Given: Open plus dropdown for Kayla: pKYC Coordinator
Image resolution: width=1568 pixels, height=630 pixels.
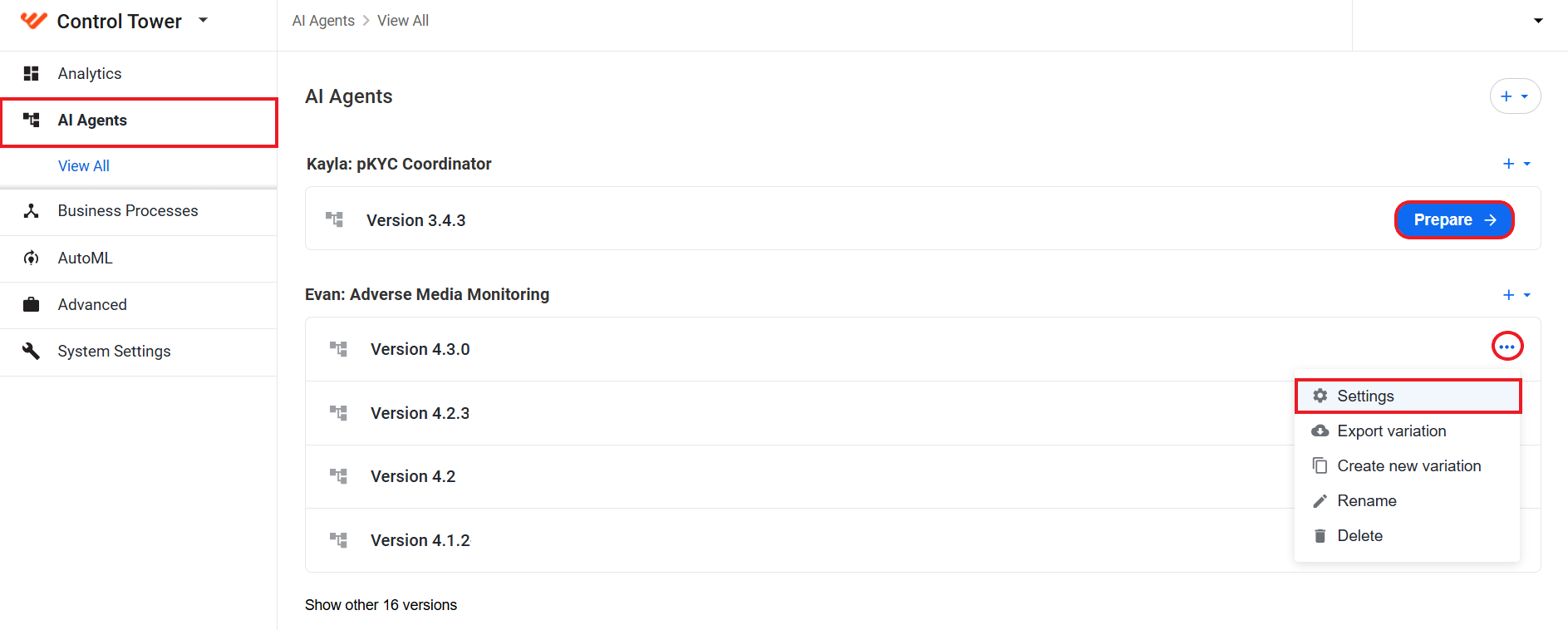Looking at the screenshot, I should pos(1516,164).
